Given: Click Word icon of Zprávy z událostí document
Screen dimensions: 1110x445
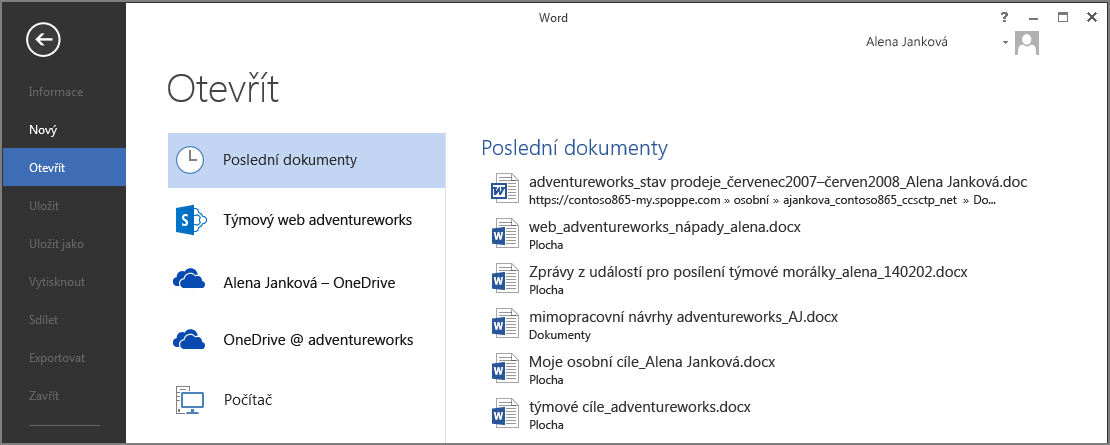Looking at the screenshot, I should (505, 278).
